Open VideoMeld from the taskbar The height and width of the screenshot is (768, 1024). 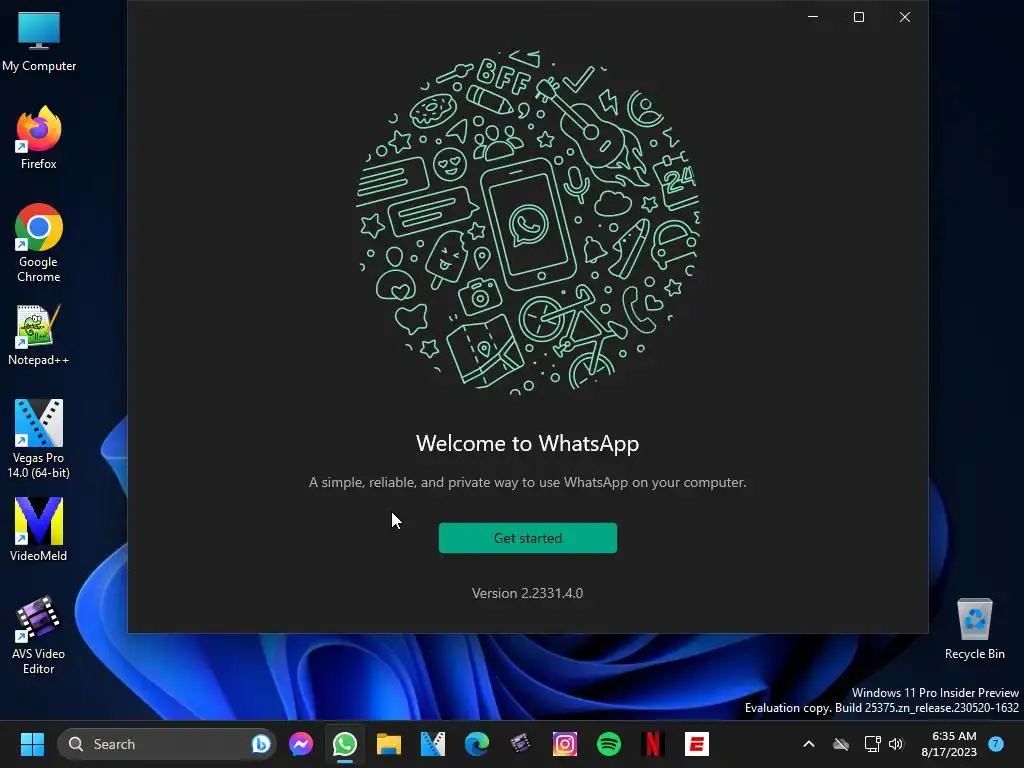432,744
